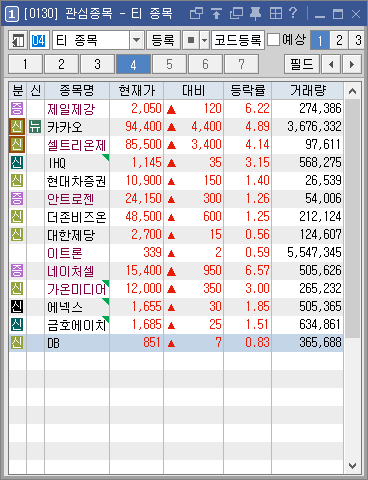
Task: Click the screen number 1 icon in title bar
Action: (x=12, y=14)
